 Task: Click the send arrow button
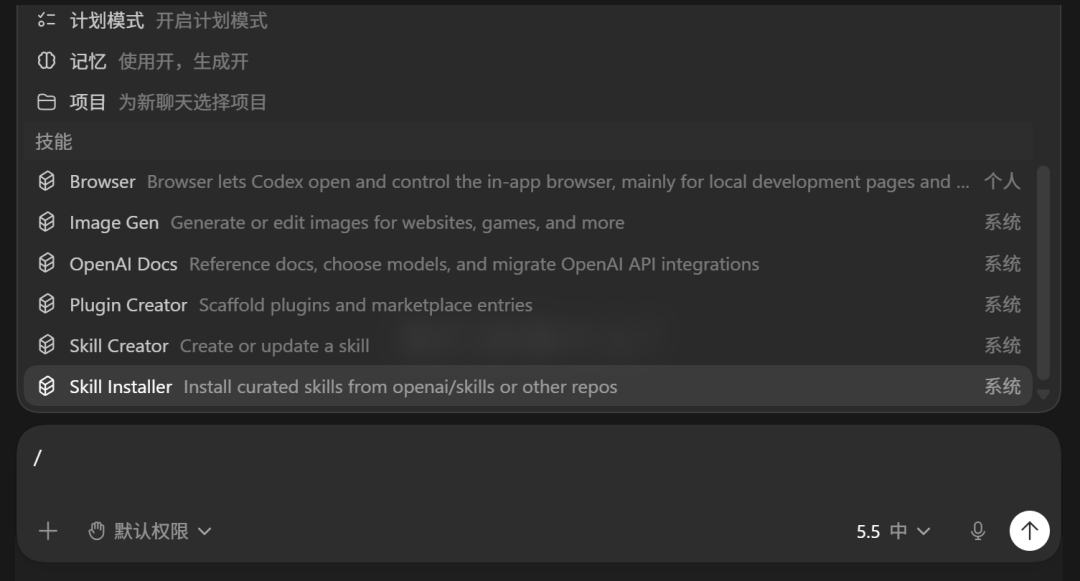tap(1029, 531)
